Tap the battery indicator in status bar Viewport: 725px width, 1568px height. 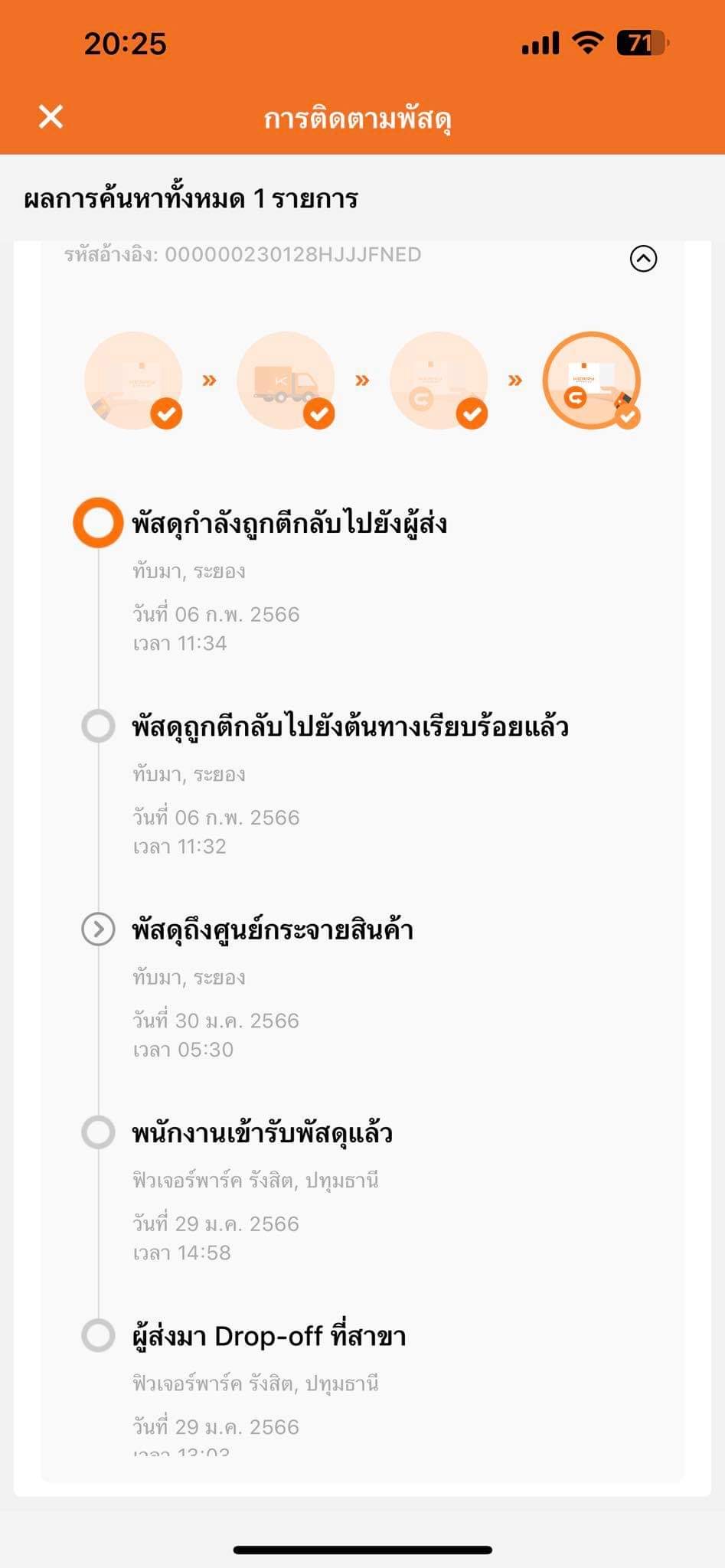643,44
